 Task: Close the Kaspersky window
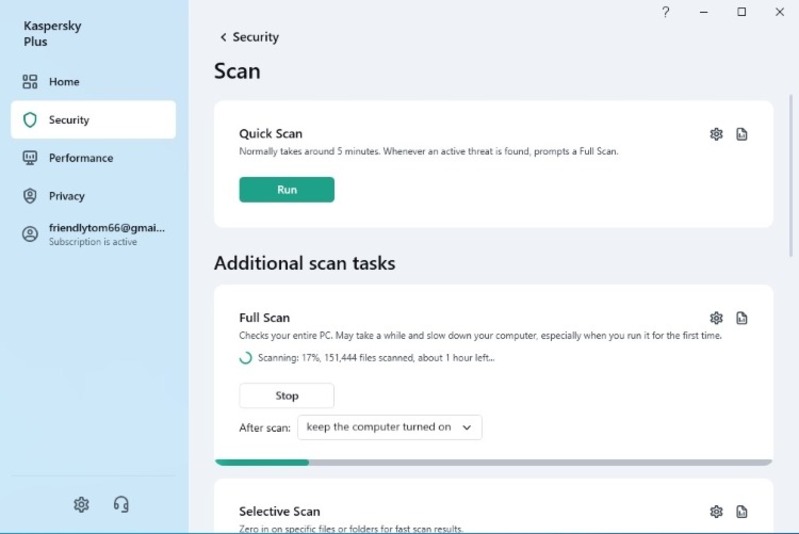pos(780,12)
